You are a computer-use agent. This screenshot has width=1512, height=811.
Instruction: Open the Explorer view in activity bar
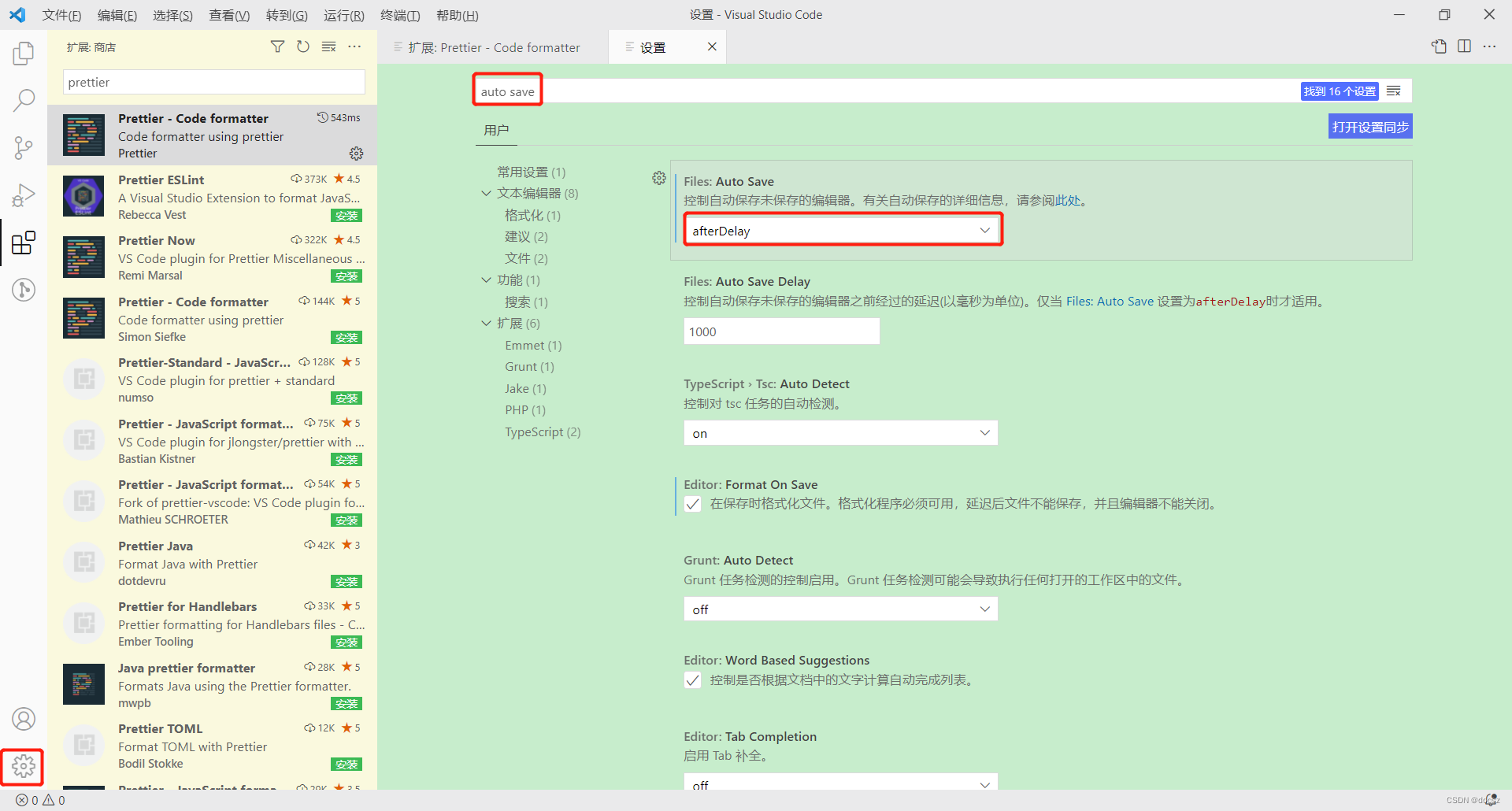tap(24, 54)
